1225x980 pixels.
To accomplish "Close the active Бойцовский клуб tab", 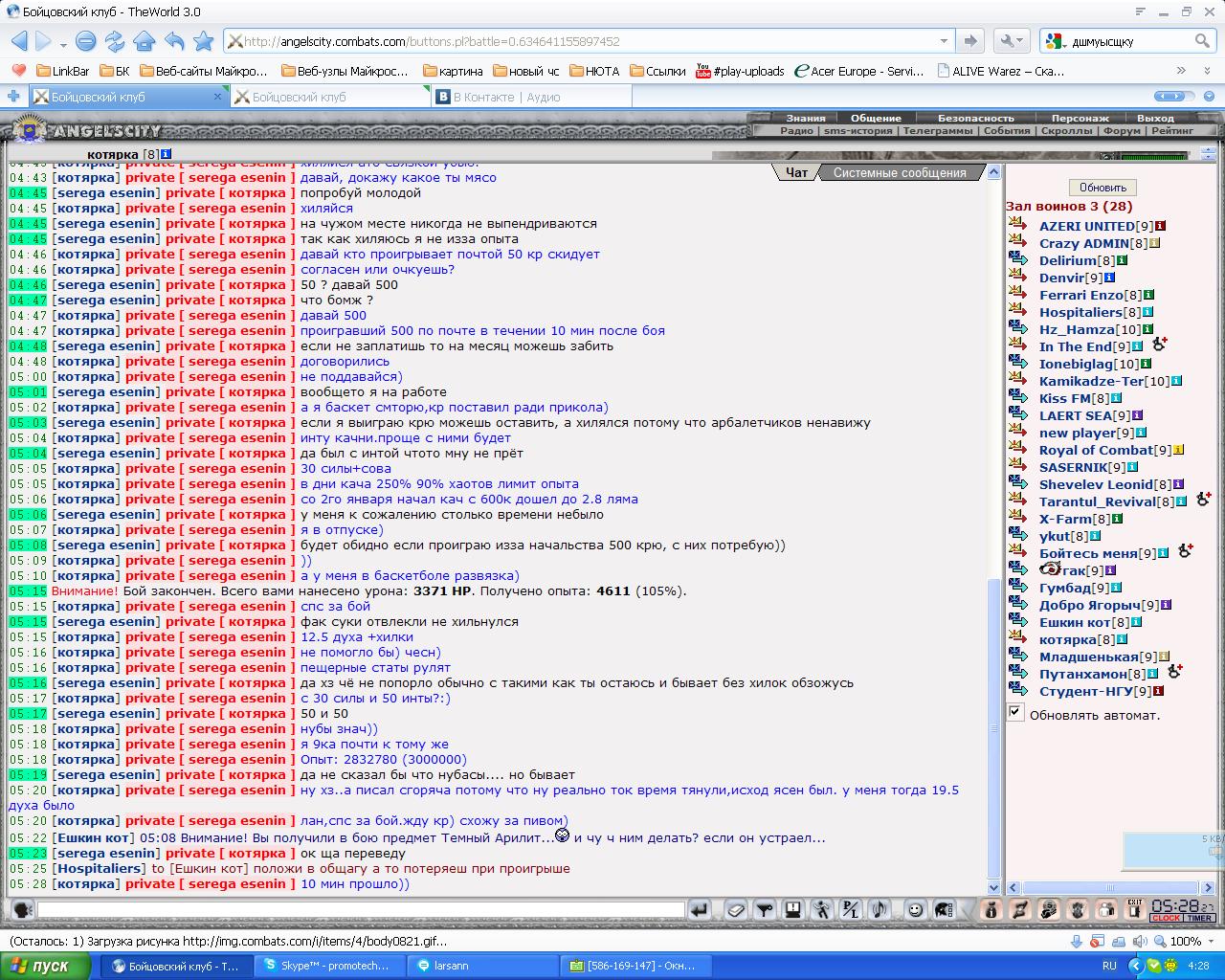I will click(x=217, y=97).
